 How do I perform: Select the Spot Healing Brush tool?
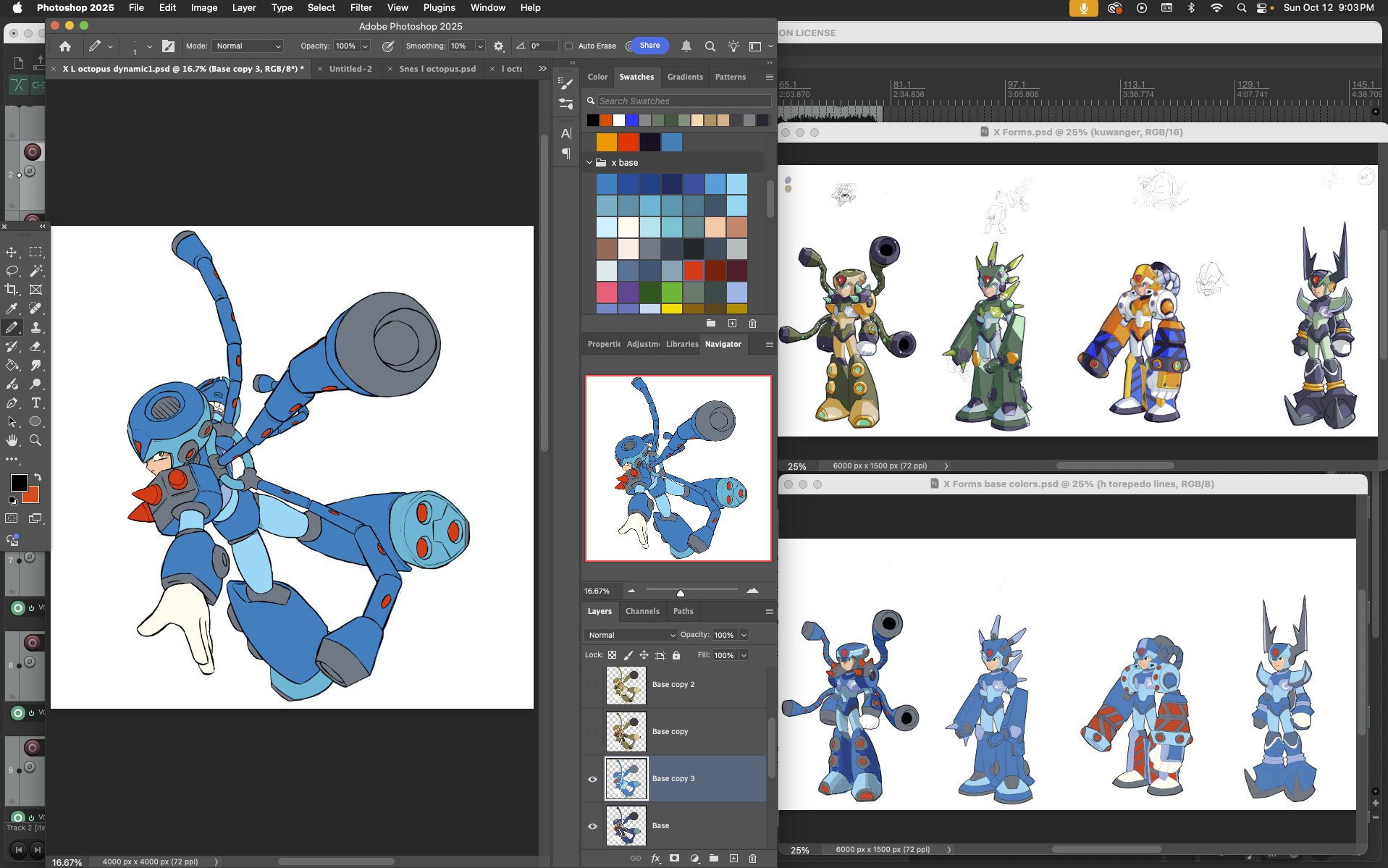click(35, 308)
